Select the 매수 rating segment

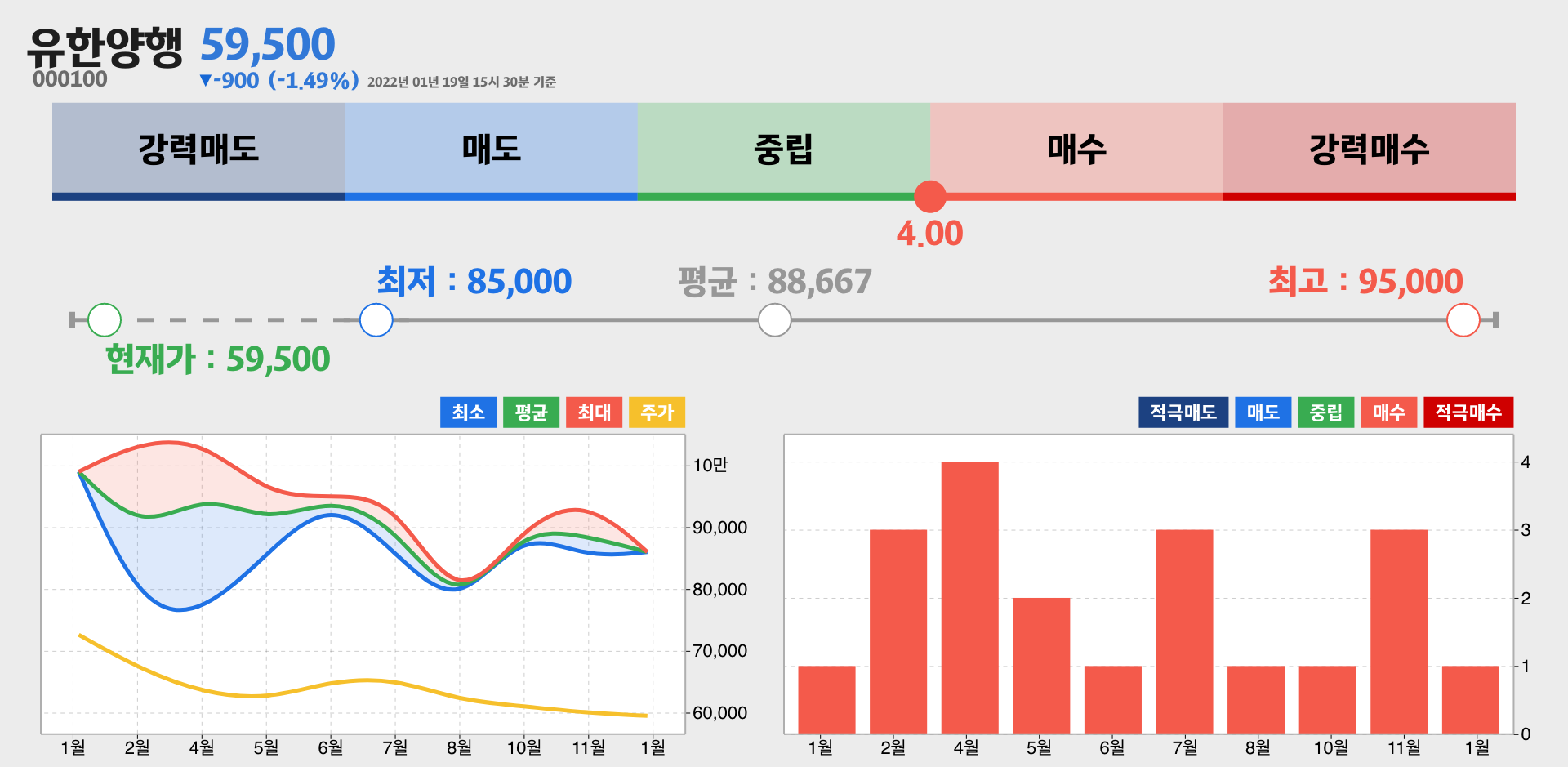click(1076, 151)
